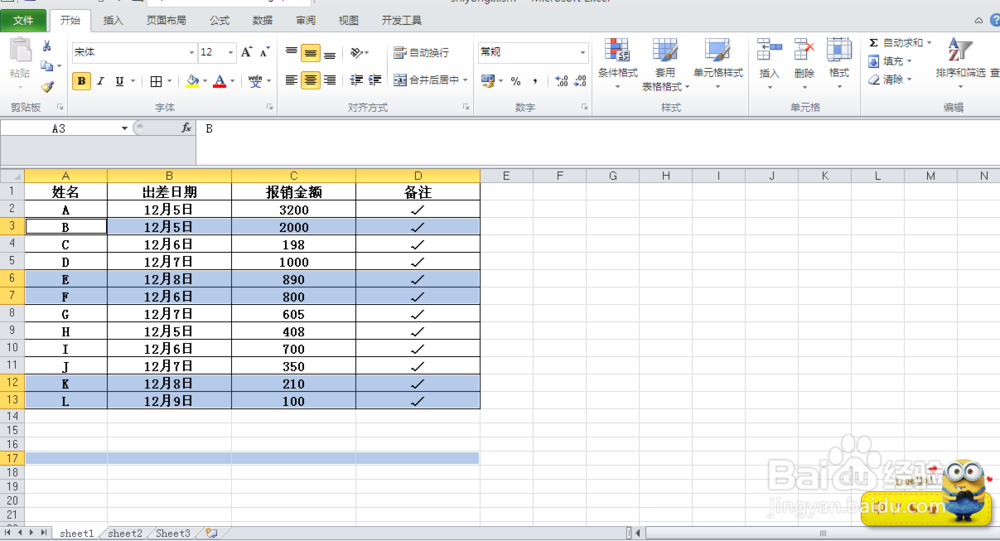Screen dimensions: 1000x541
Task: Click the text orientation icon
Action: pyautogui.click(x=357, y=52)
